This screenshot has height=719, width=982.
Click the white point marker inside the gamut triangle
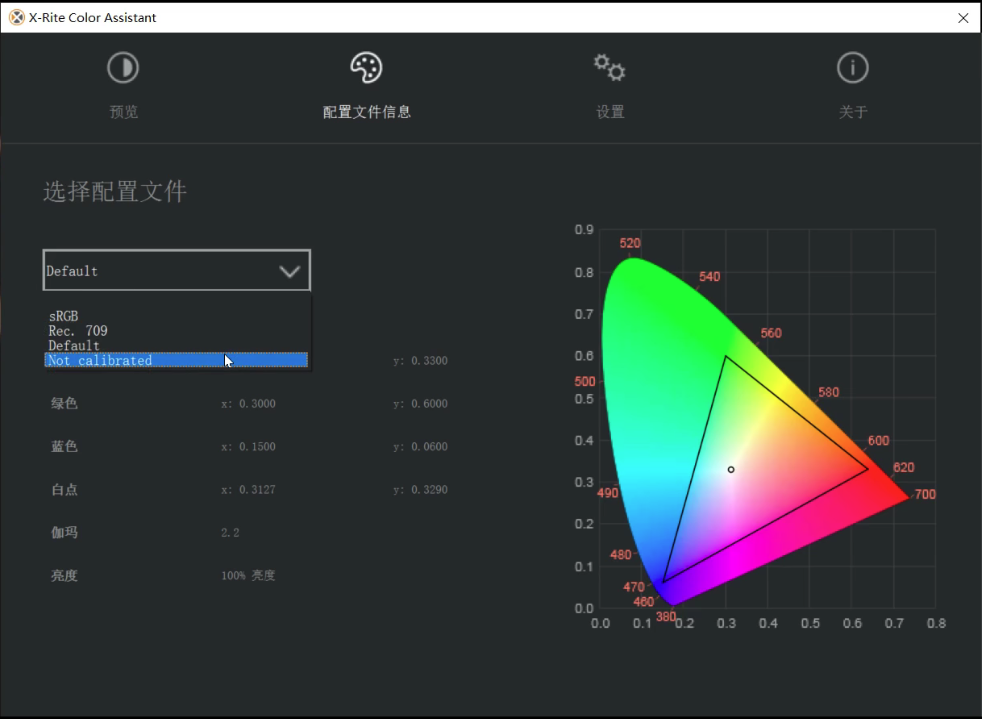(x=731, y=469)
